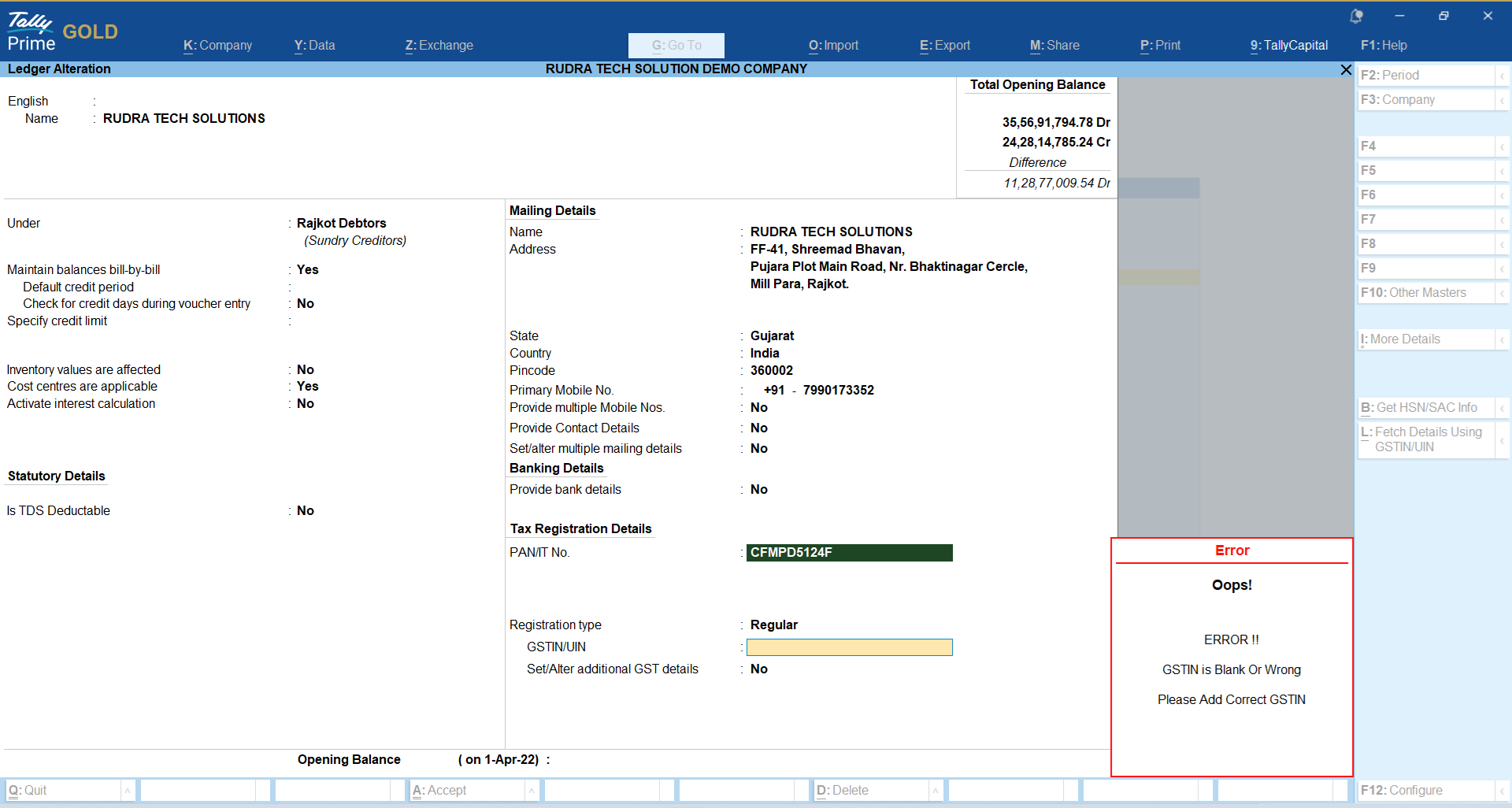Click Fetch Details Using GSTIN/UIN
The width and height of the screenshot is (1512, 808).
point(1427,439)
